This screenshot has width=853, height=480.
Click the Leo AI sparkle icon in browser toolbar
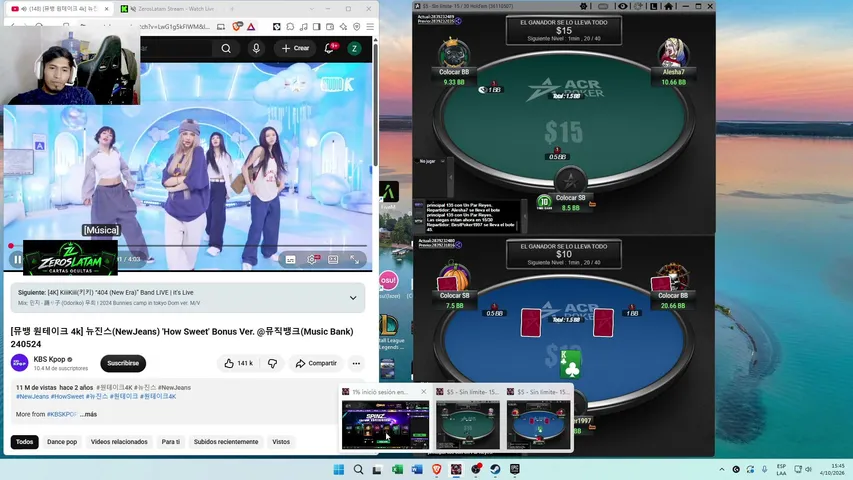[x=343, y=27]
